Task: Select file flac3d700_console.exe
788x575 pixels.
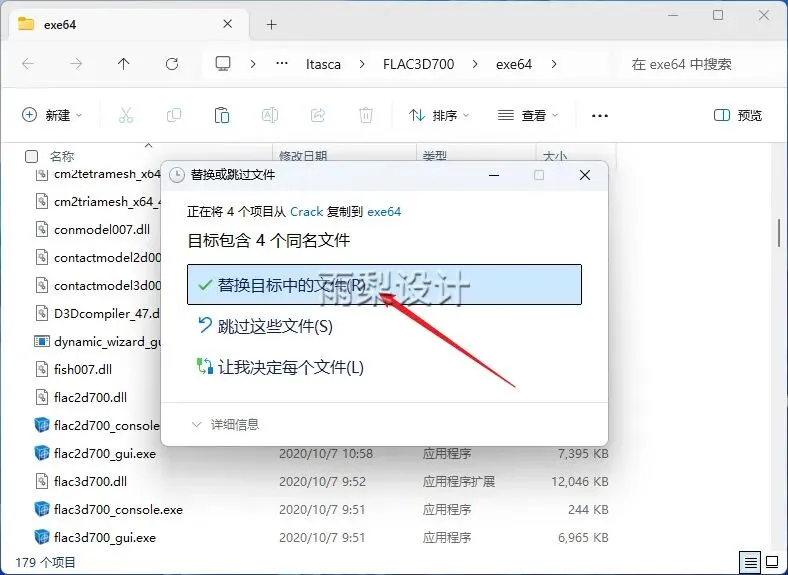Action: coord(118,510)
